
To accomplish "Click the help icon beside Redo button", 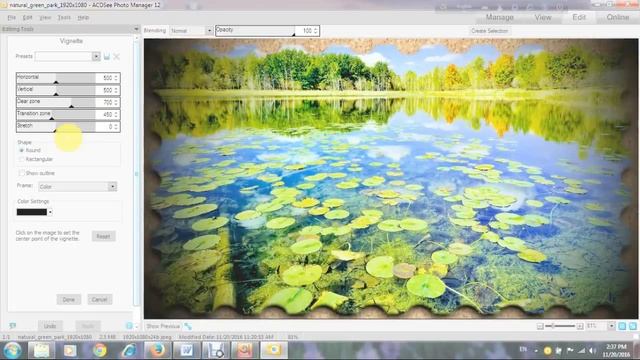I will click(x=129, y=326).
